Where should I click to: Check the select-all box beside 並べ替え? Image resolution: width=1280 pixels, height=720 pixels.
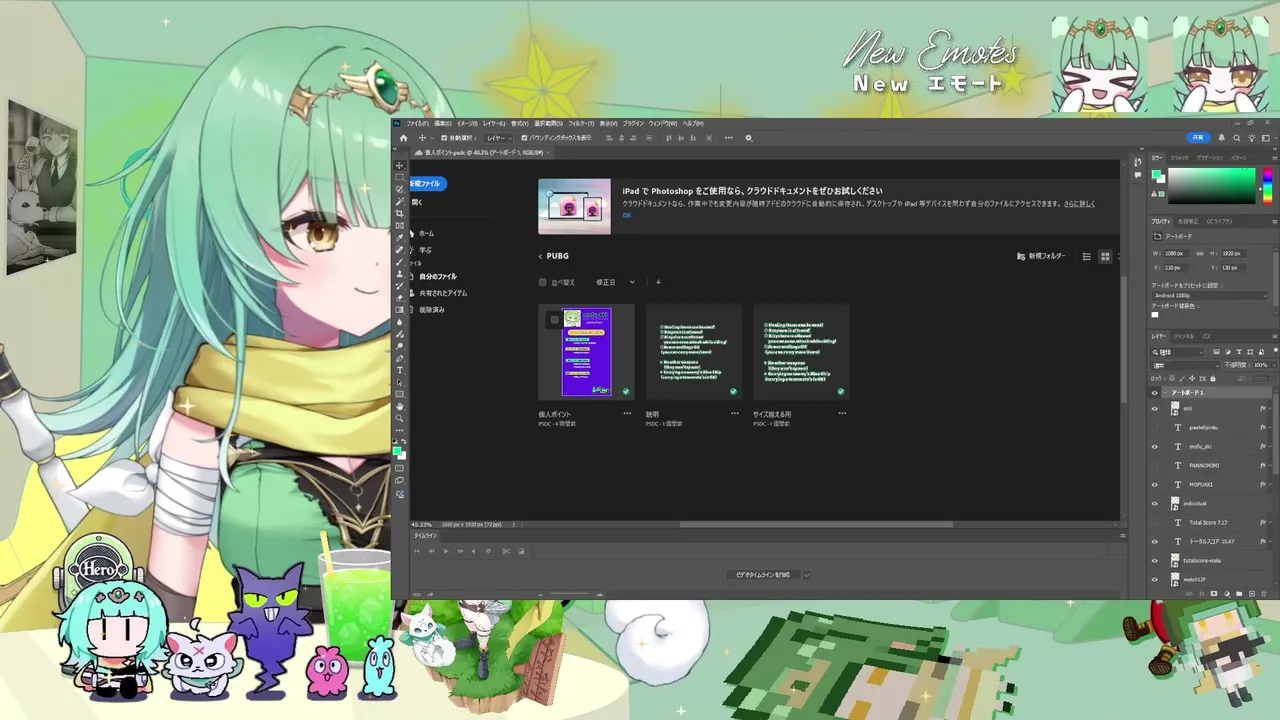point(543,282)
